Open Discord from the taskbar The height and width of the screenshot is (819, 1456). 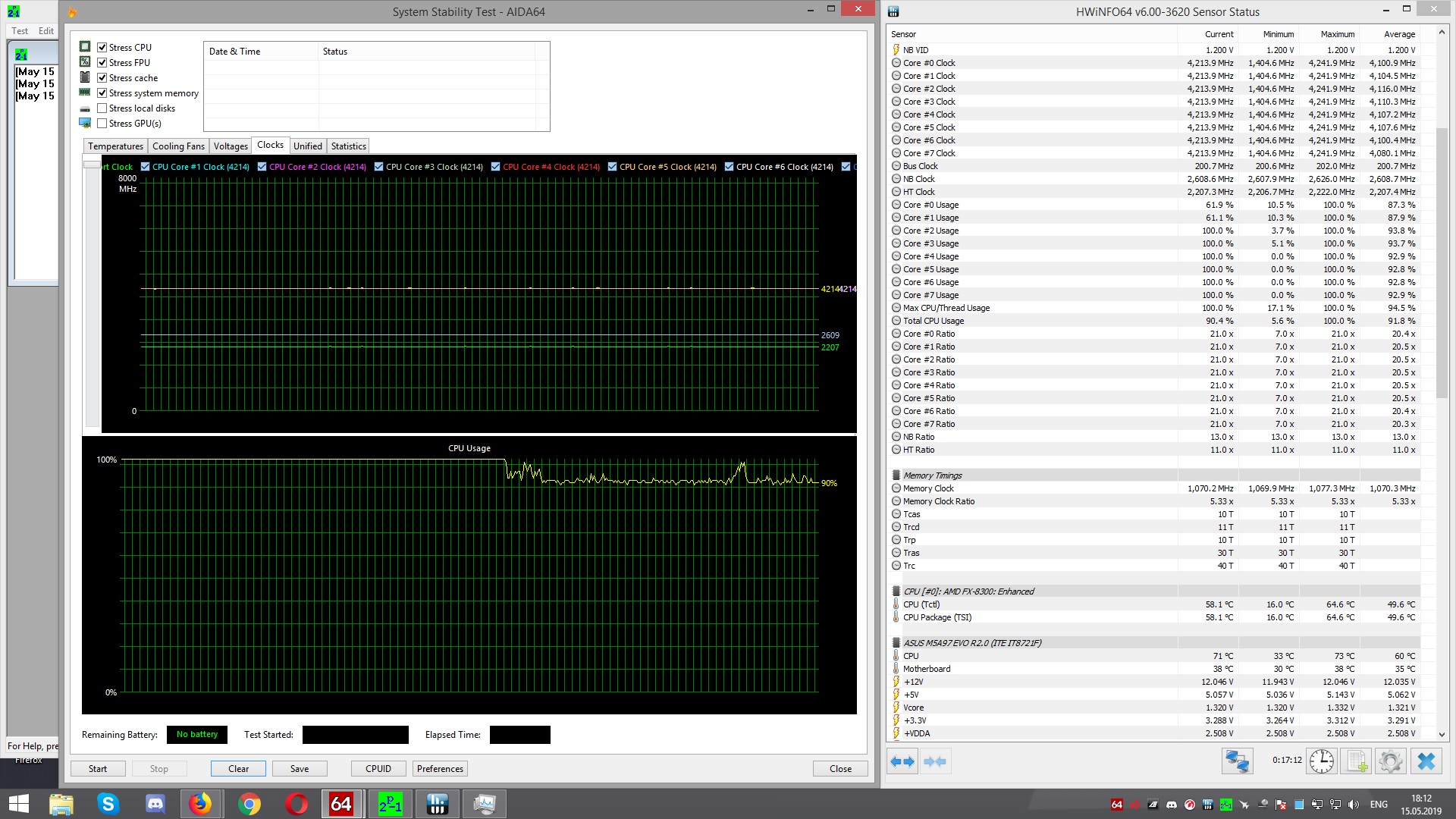(155, 804)
